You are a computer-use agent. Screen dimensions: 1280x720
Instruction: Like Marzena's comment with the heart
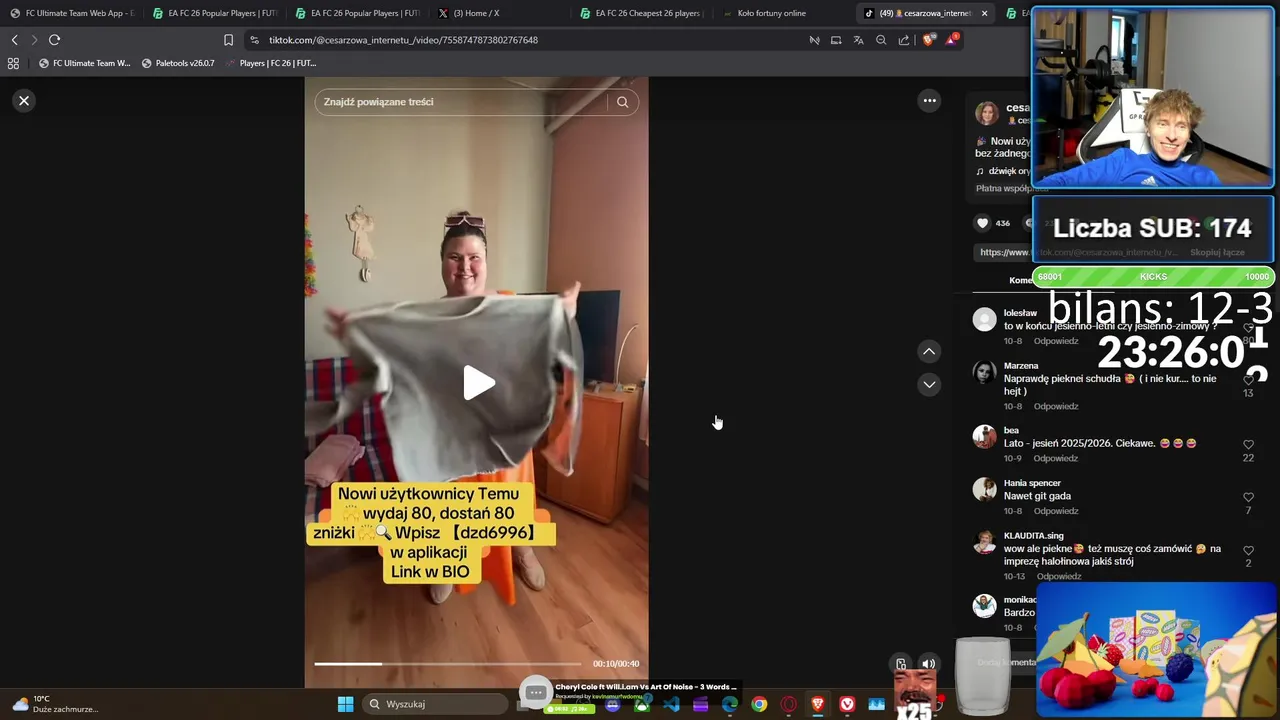tap(1248, 380)
